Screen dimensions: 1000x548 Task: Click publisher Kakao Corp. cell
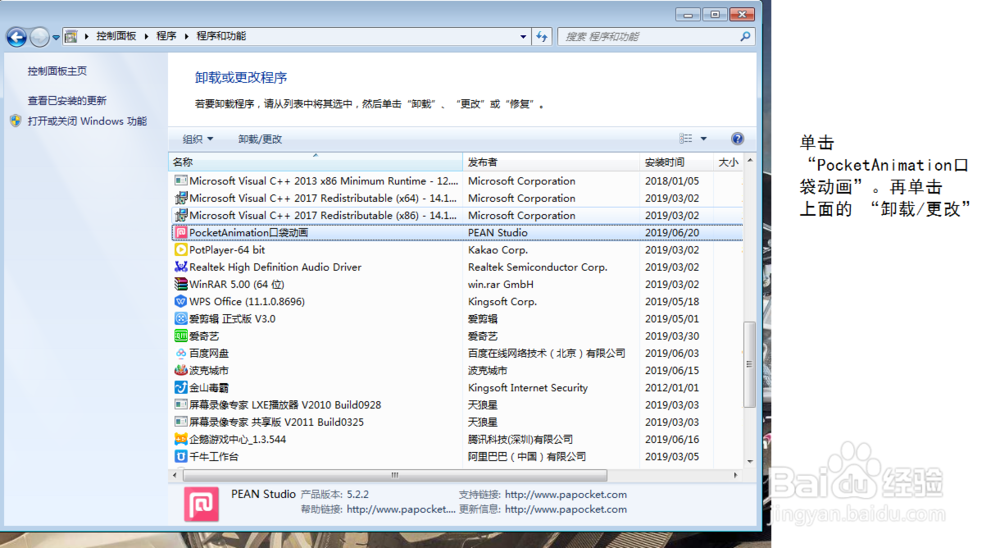(497, 250)
